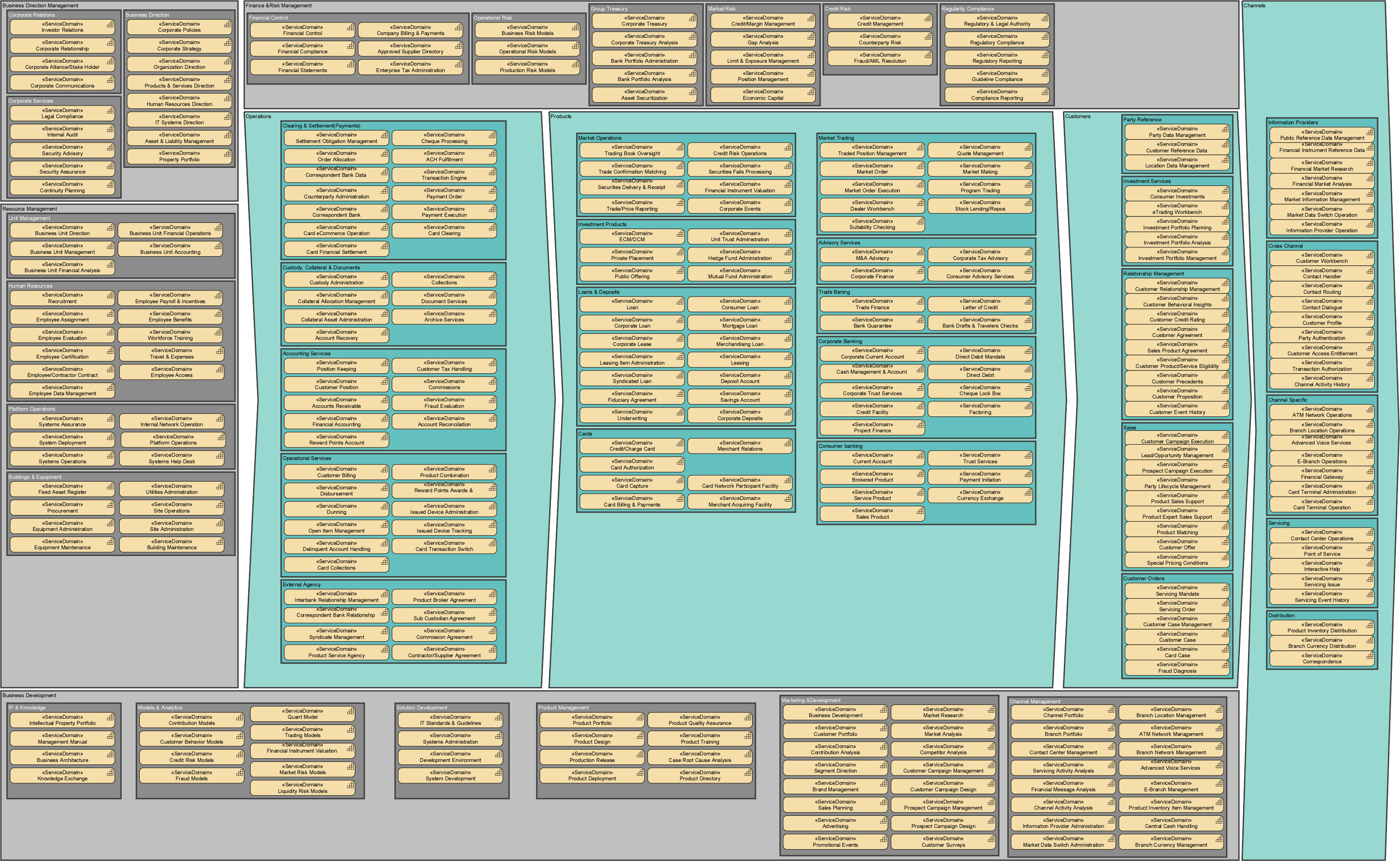Click the stair icon on Currency Exchange box
This screenshot has height=861, width=1400.
click(1028, 493)
